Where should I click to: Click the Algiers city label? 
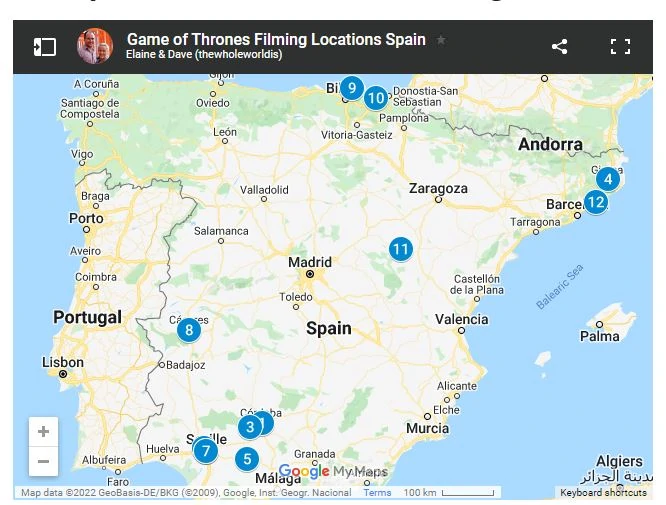click(619, 461)
